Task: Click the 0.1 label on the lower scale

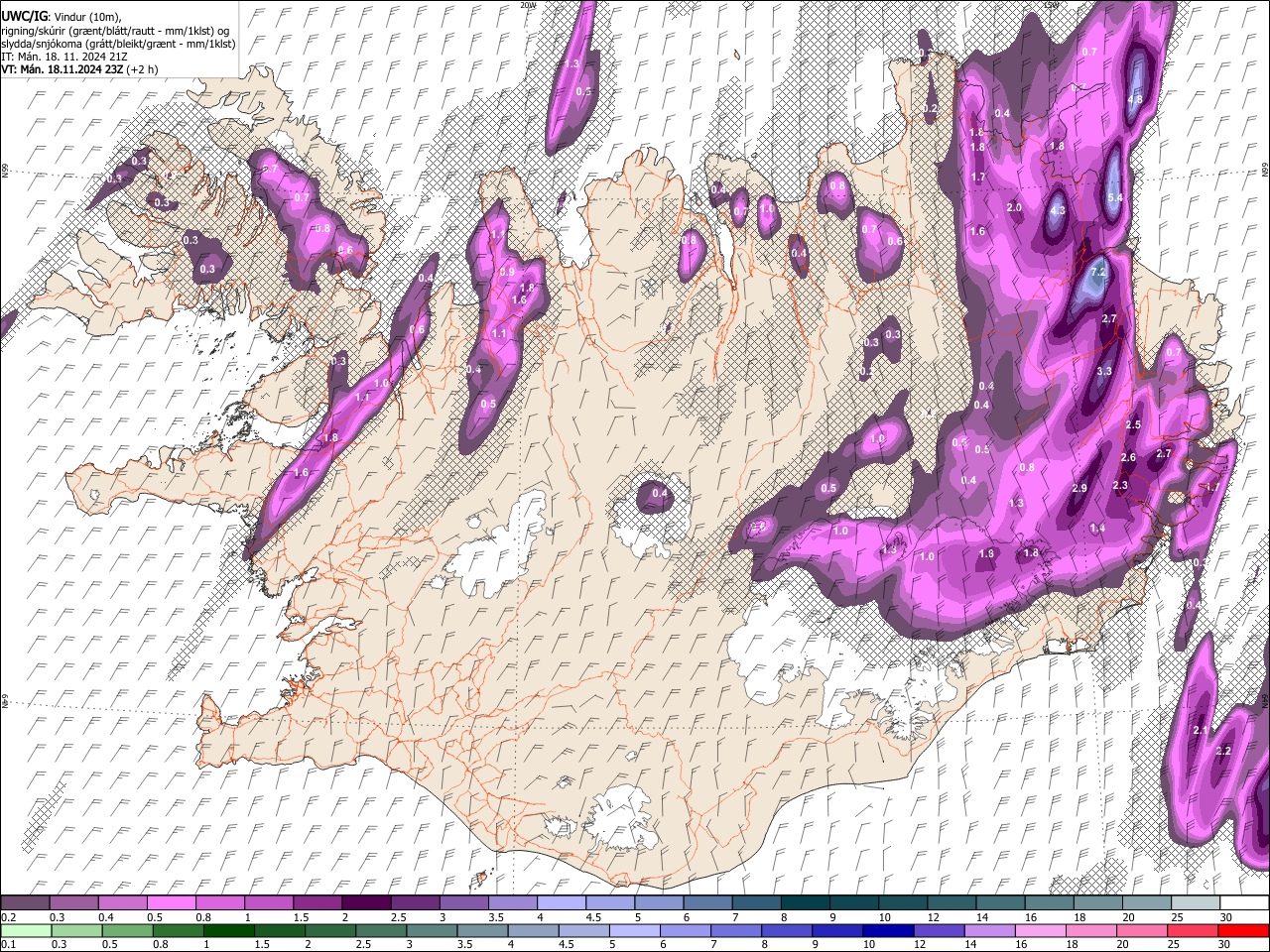Action: (x=8, y=944)
